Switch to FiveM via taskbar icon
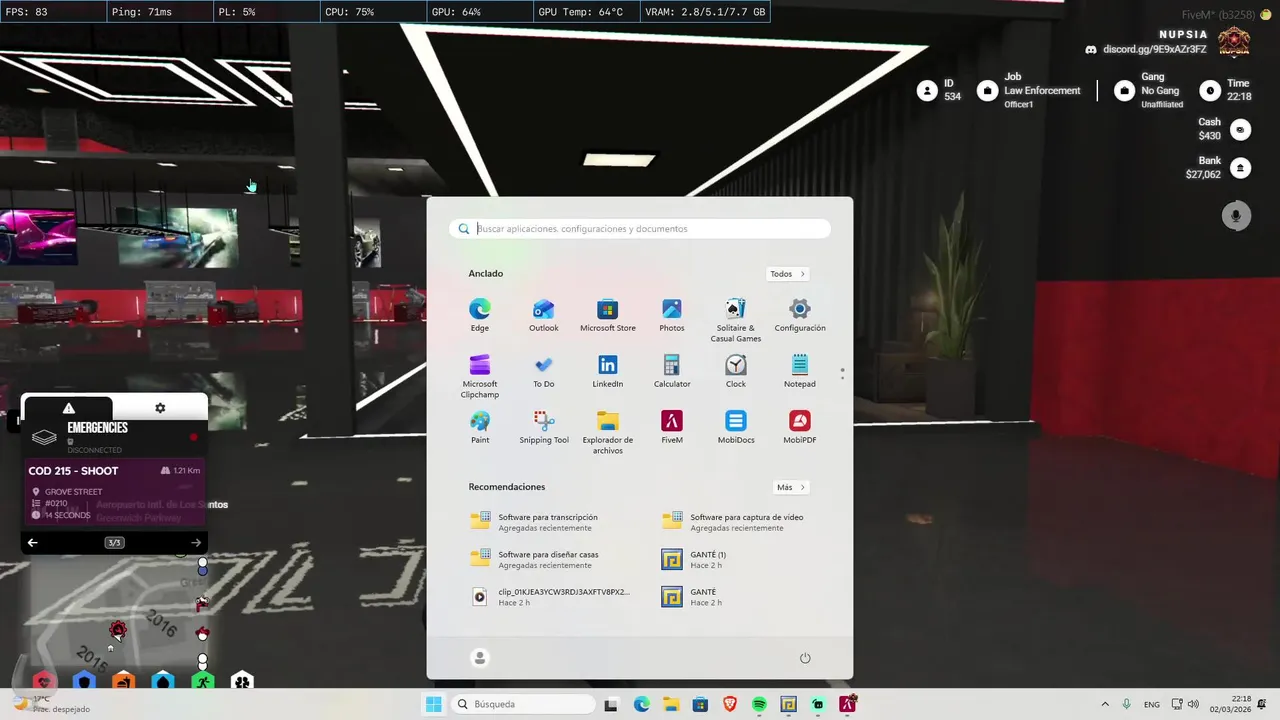Screen dimensions: 1280x720 [848, 705]
